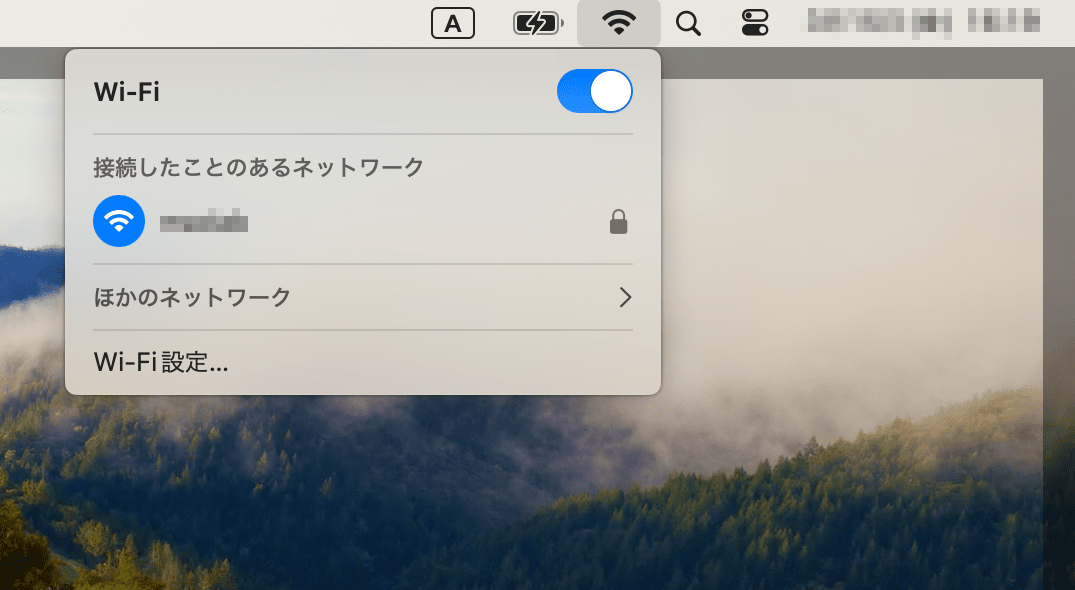This screenshot has width=1075, height=590.
Task: Click the Wi-Fi title label in panel
Action: tap(127, 92)
